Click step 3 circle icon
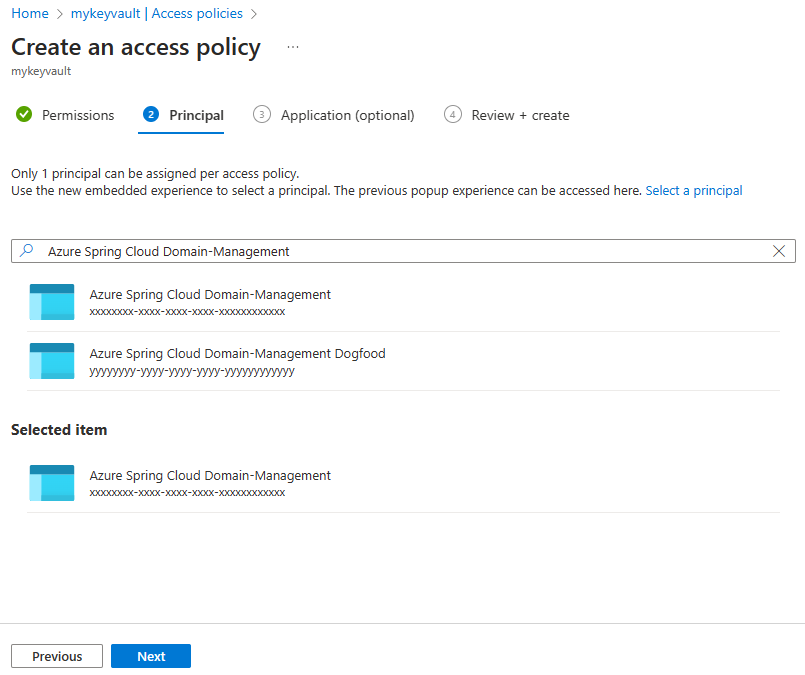Viewport: 805px width, 675px height. pos(262,114)
